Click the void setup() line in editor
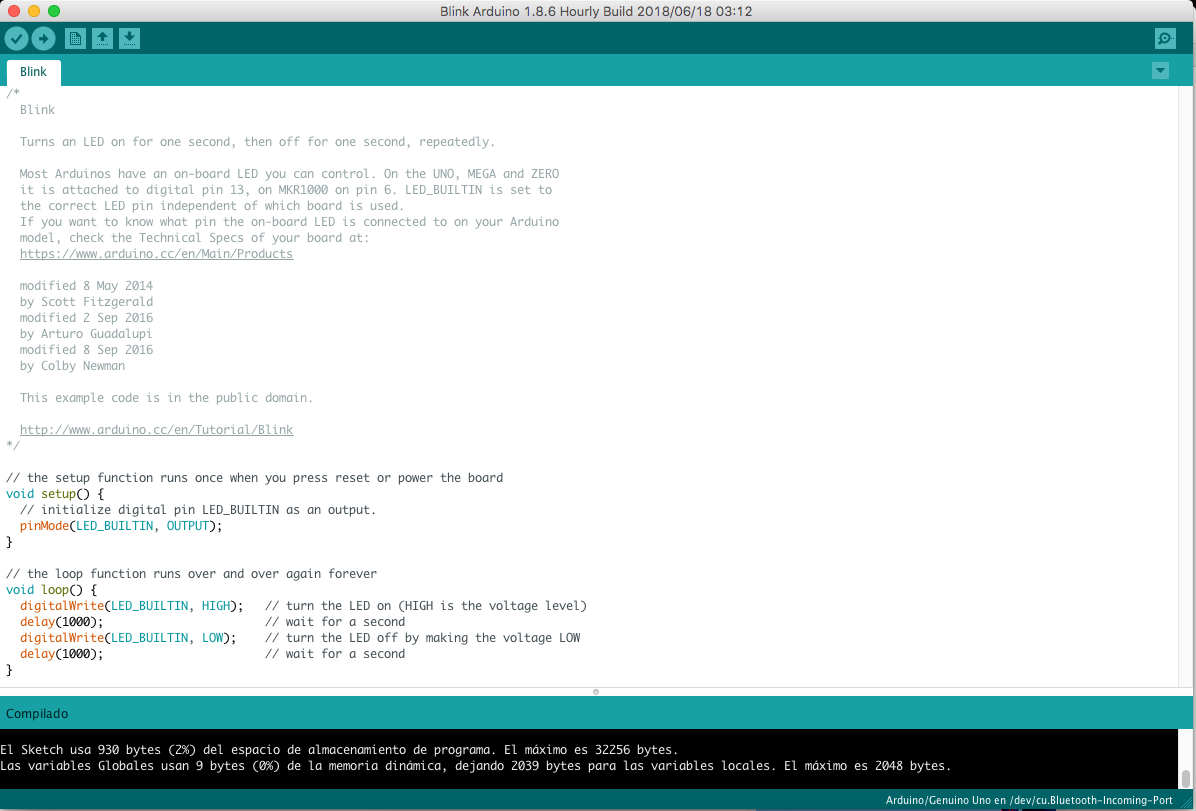The width and height of the screenshot is (1196, 811). (55, 494)
